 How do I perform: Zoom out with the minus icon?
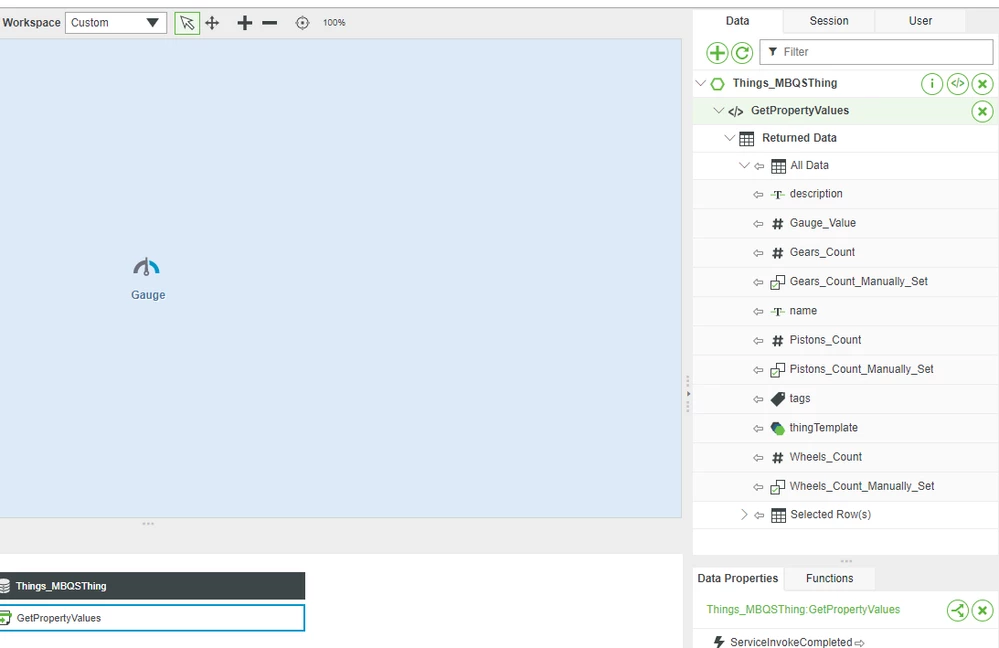pos(270,23)
